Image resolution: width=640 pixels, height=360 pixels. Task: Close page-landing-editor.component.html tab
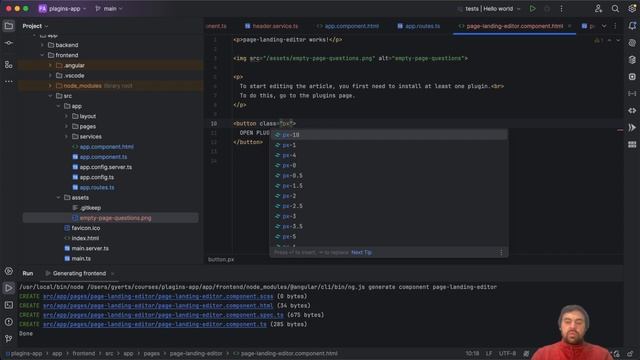(x=570, y=26)
